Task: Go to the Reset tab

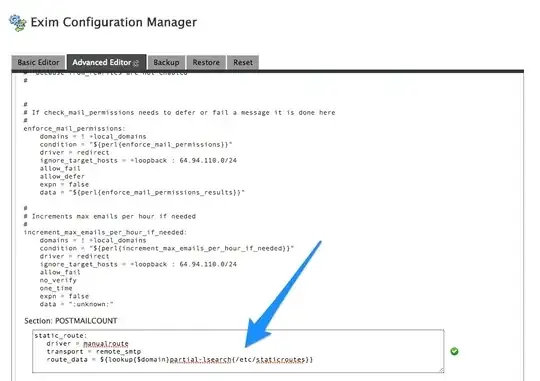Action: click(243, 62)
